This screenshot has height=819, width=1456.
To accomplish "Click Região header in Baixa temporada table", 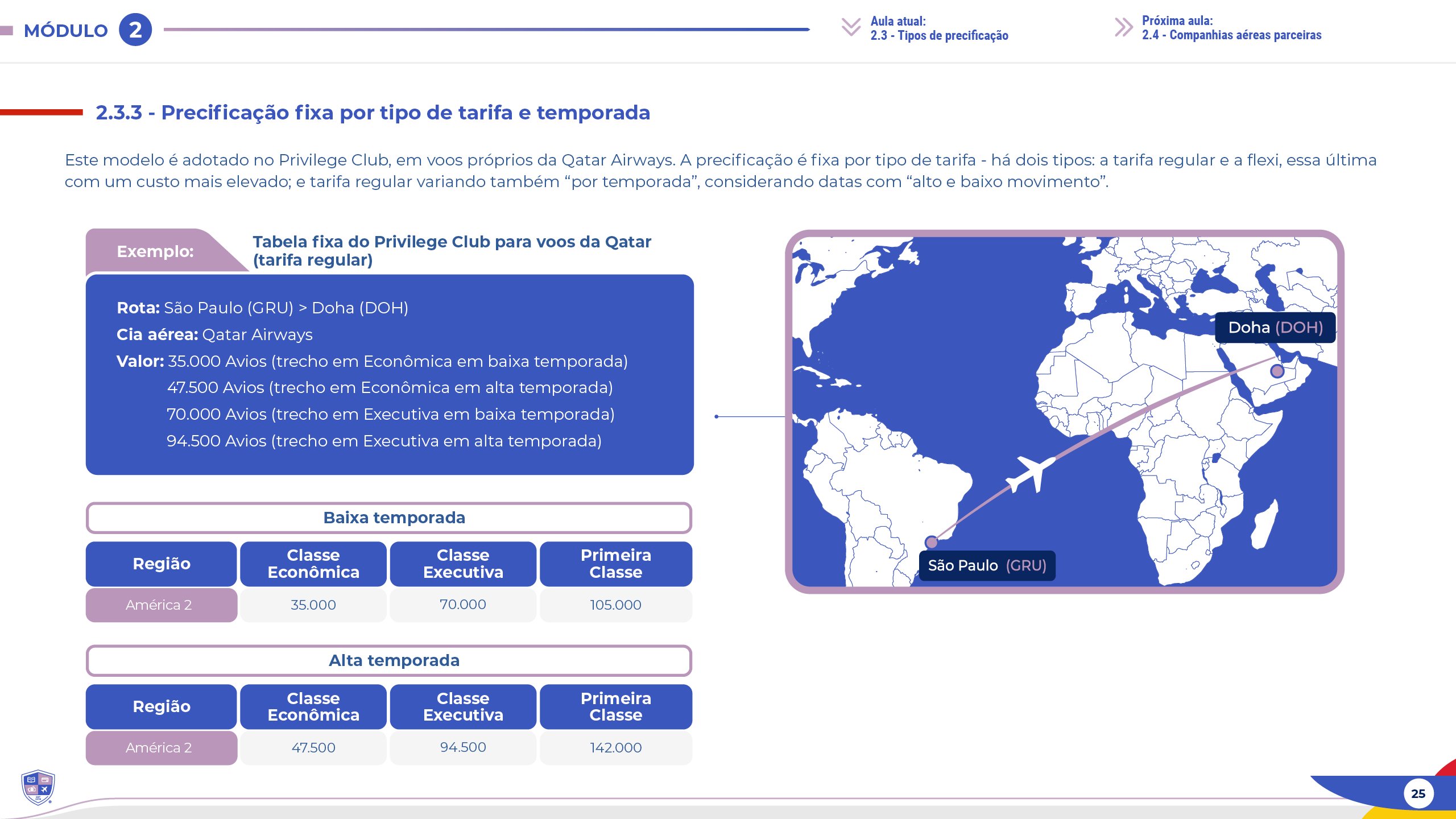I will coord(162,564).
